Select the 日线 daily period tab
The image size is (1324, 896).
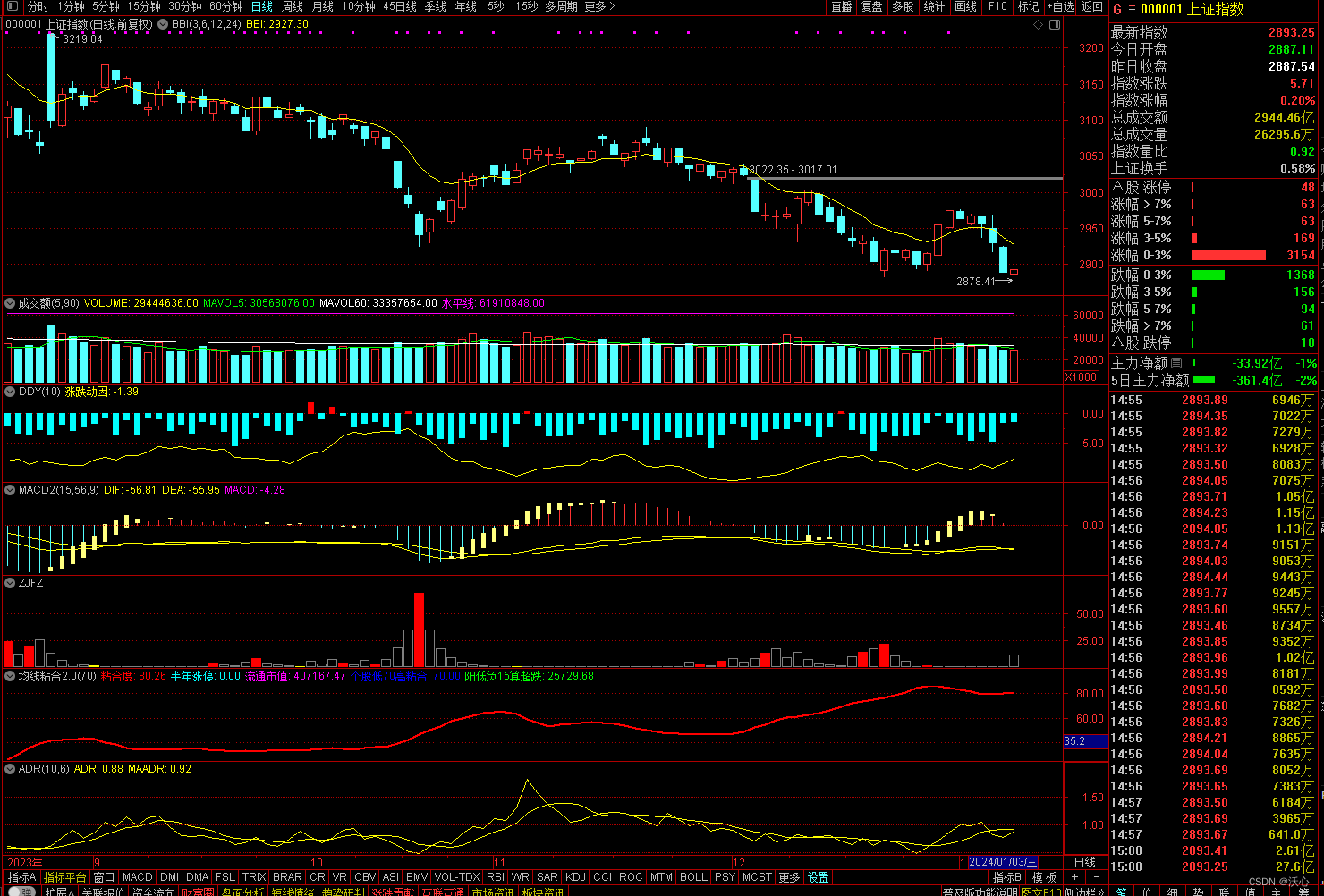262,6
